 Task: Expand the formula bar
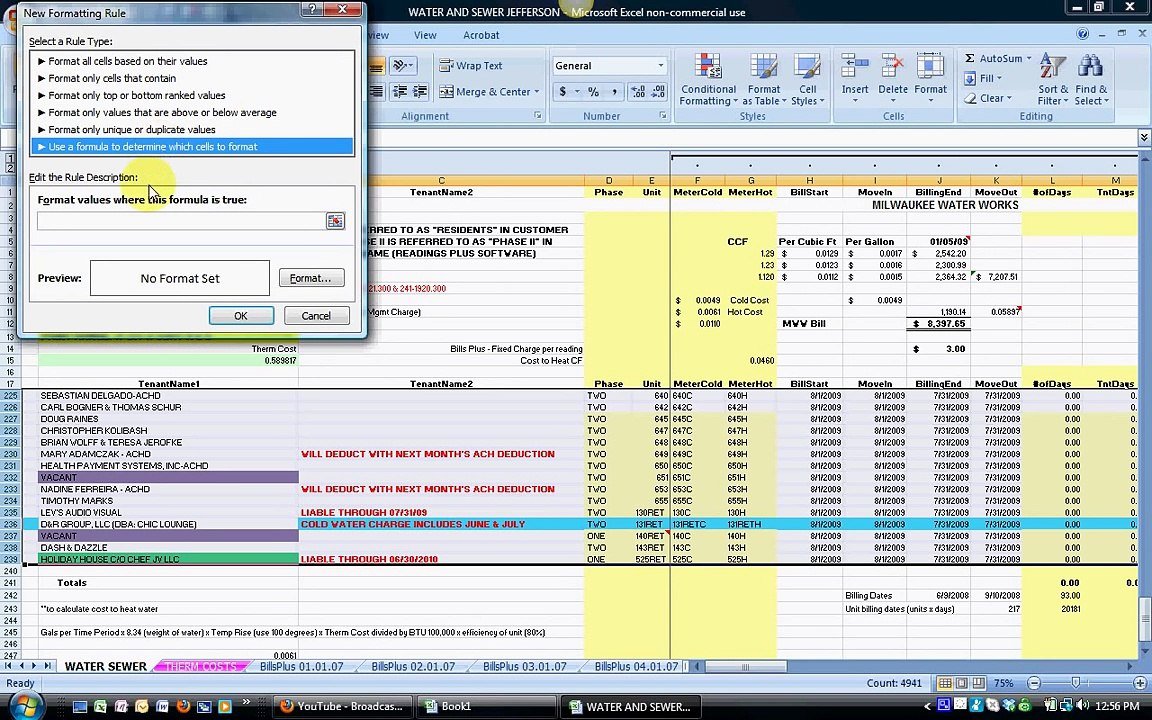(1144, 137)
